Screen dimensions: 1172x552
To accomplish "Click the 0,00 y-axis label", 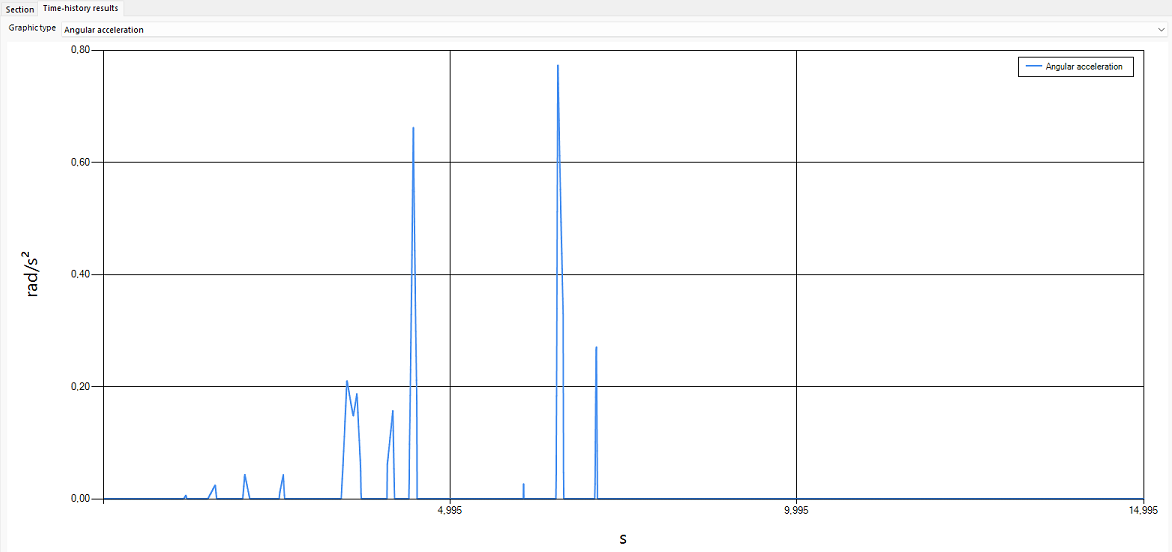I will (81, 498).
